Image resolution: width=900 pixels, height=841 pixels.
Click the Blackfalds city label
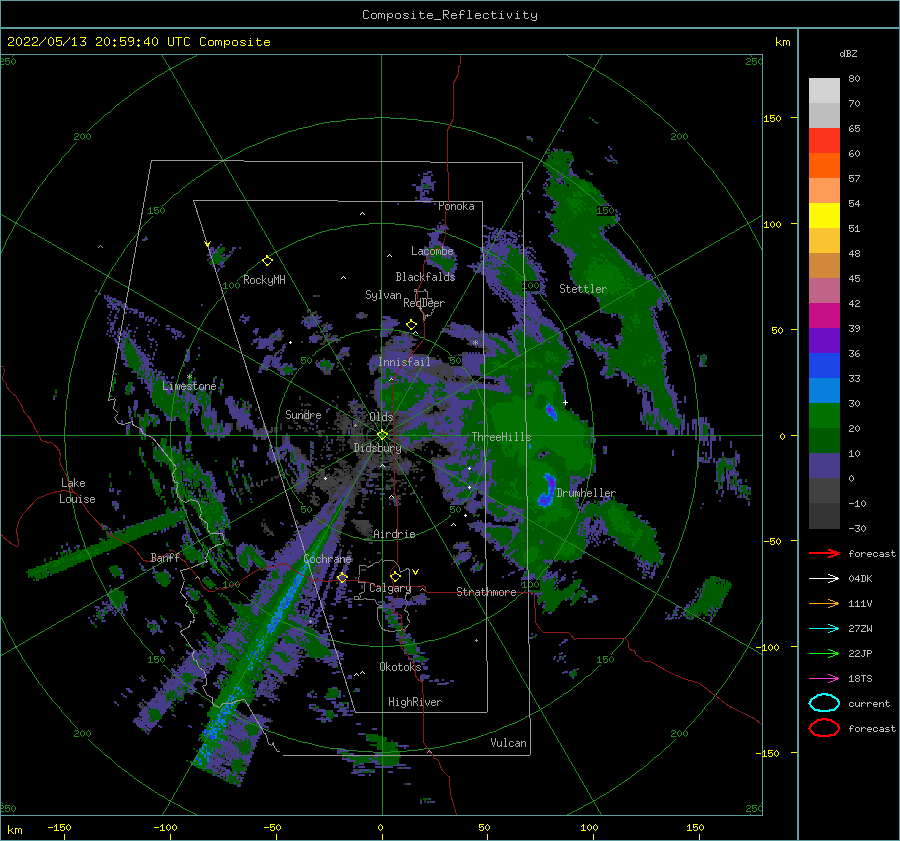[425, 277]
